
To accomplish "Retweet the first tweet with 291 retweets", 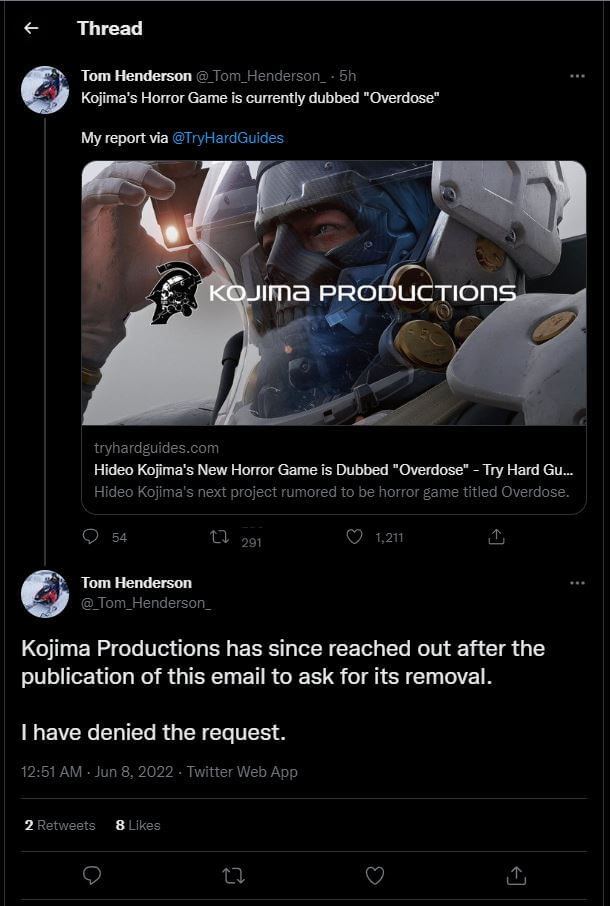I will coord(221,537).
